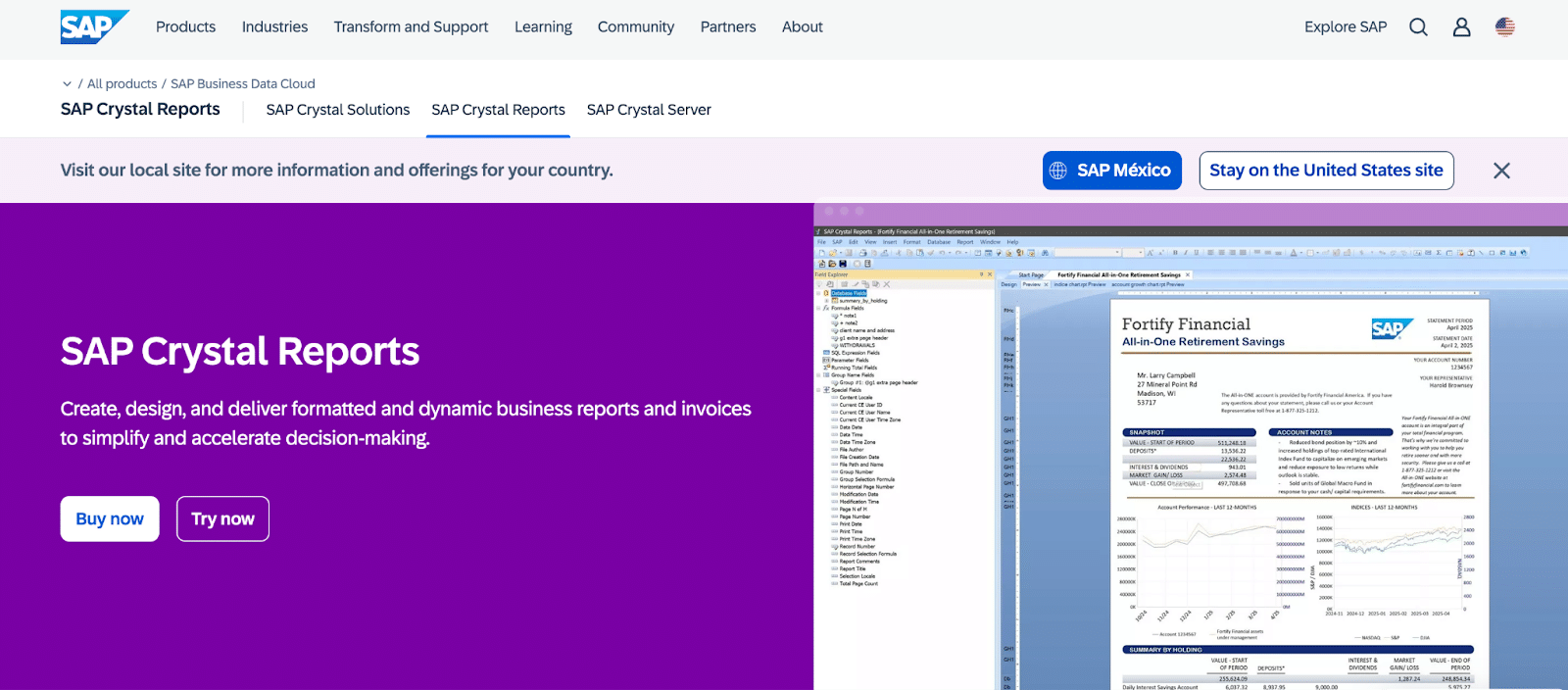Click the "Visit our local site" banner text

click(x=337, y=171)
